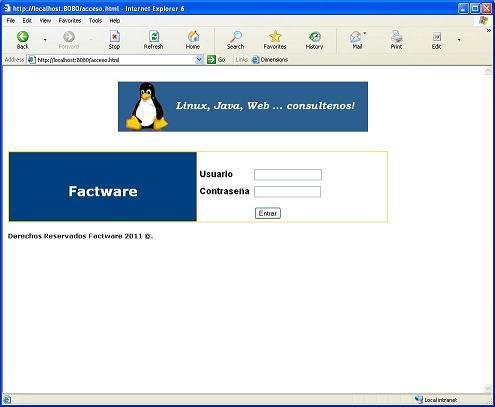Open the Edit menu

27,21
